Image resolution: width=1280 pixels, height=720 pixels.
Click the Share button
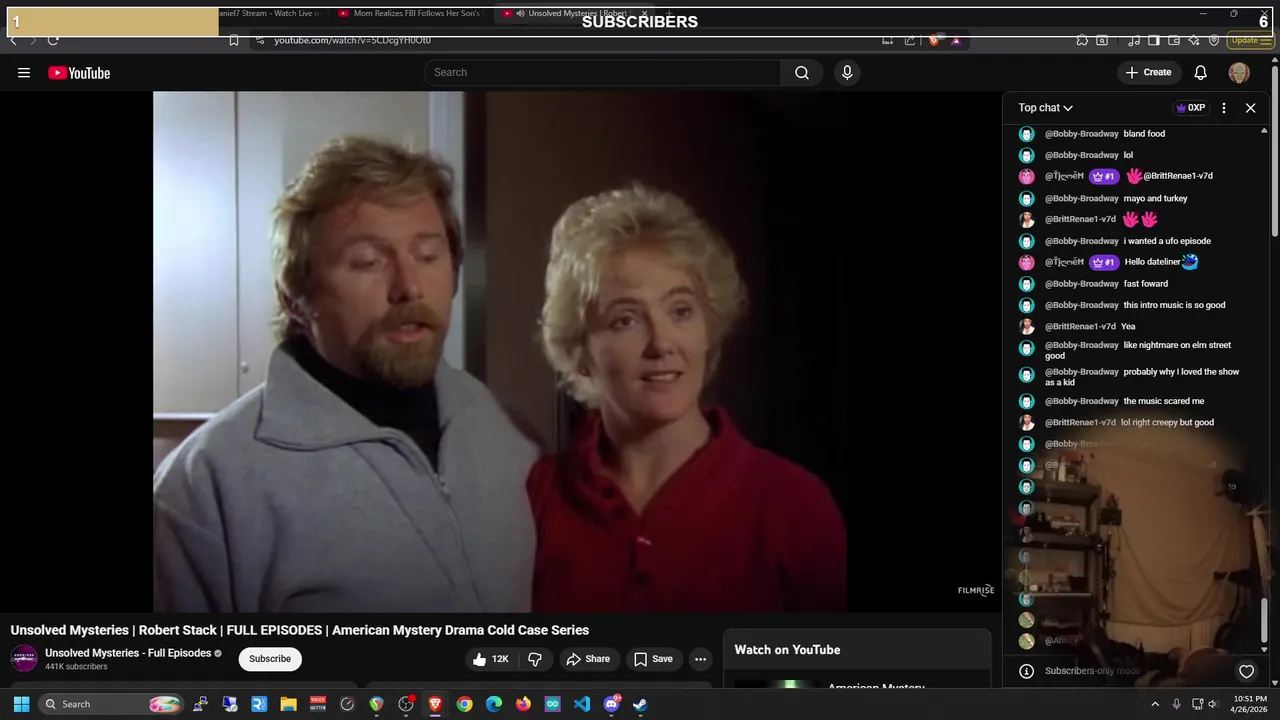(x=587, y=659)
